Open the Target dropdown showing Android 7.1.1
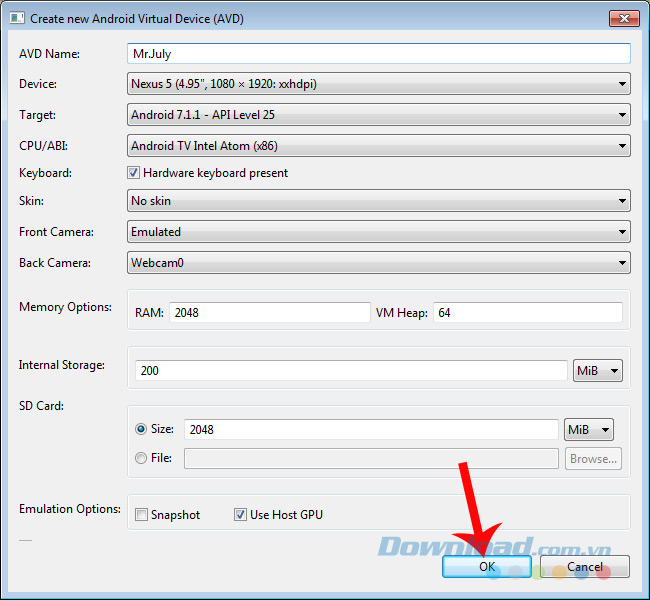This screenshot has height=600, width=650. 378,115
